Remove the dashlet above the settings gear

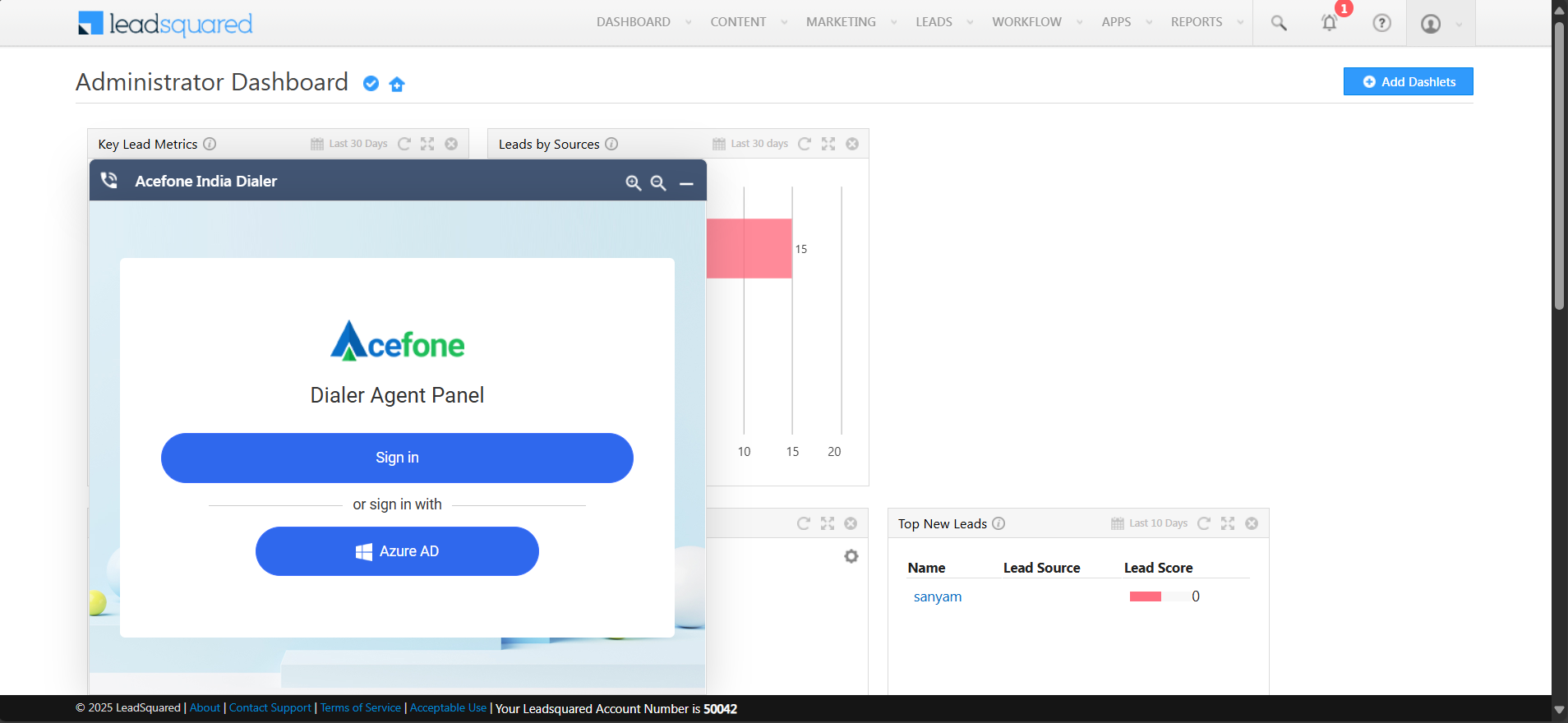click(851, 523)
